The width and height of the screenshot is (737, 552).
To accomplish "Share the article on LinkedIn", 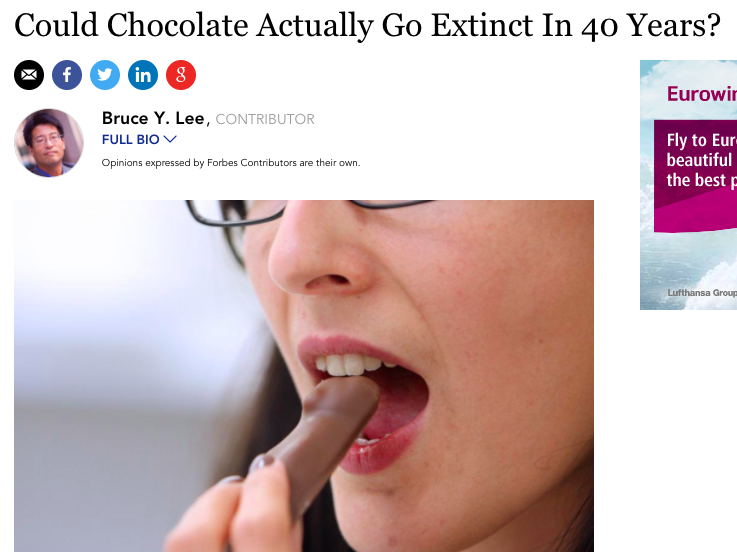I will point(143,75).
